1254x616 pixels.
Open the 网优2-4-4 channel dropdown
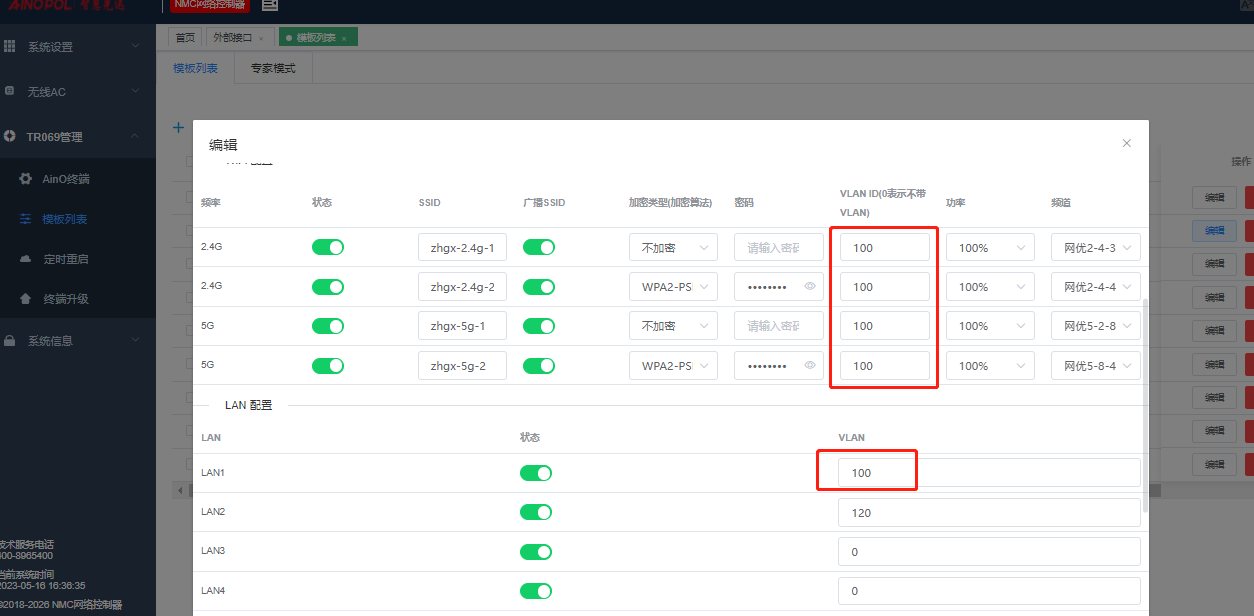(1095, 287)
